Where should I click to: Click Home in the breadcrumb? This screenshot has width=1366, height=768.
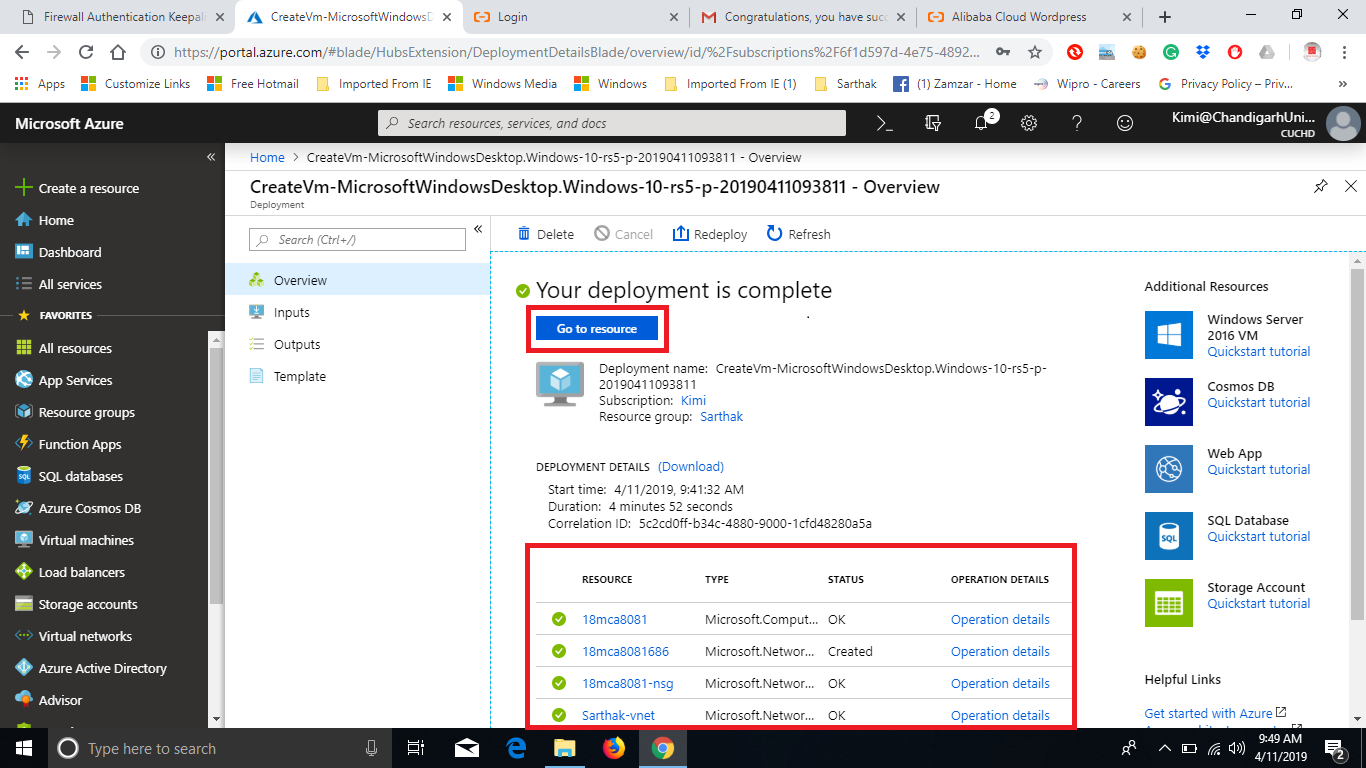coord(267,157)
